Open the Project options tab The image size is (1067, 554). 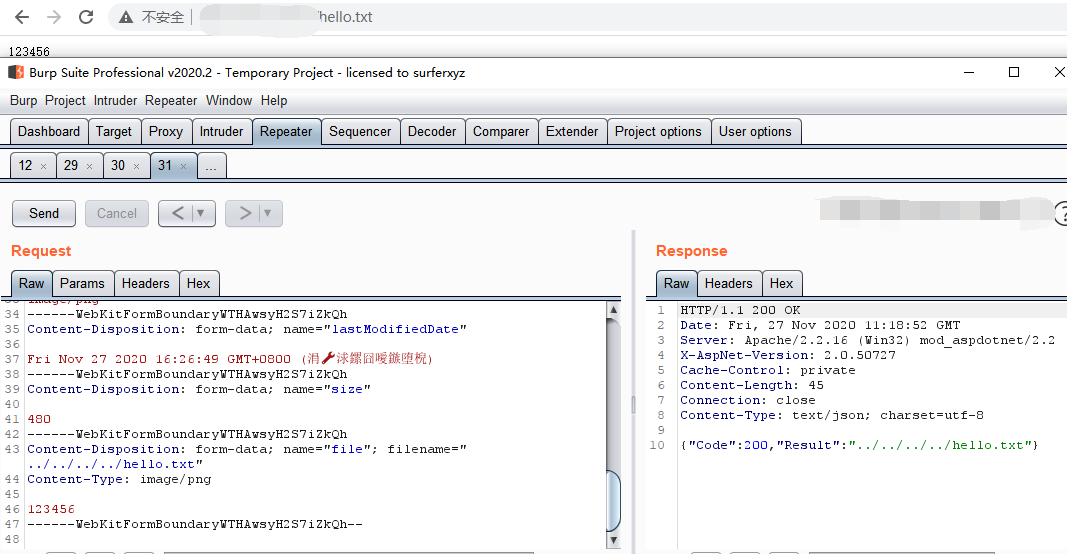(658, 131)
